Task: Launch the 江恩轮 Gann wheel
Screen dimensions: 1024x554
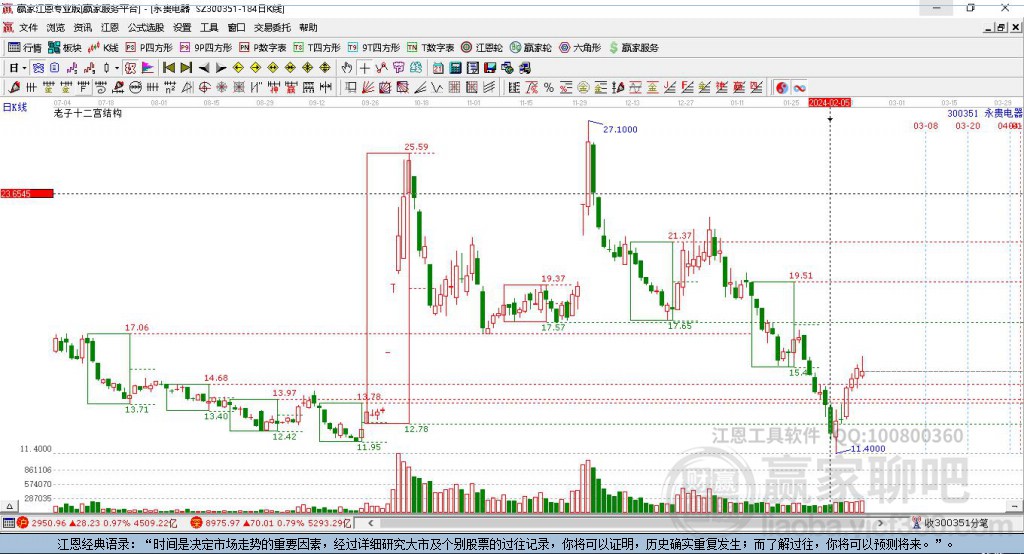Action: 482,48
